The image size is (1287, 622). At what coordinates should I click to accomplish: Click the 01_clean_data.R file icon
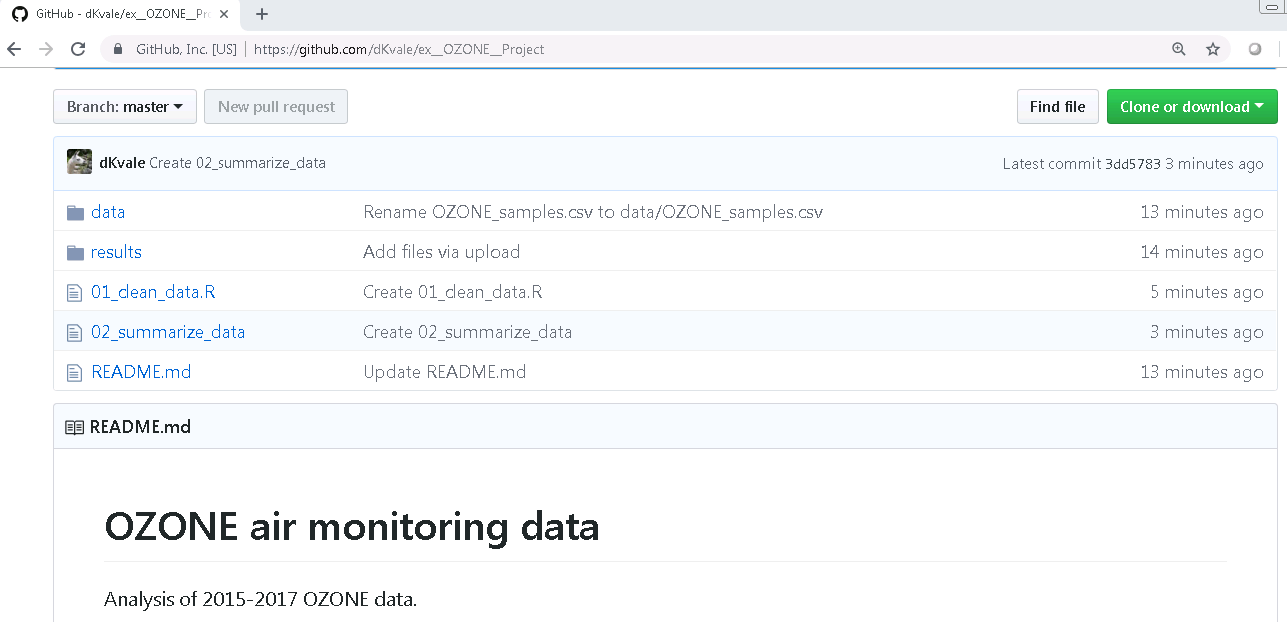(x=74, y=292)
